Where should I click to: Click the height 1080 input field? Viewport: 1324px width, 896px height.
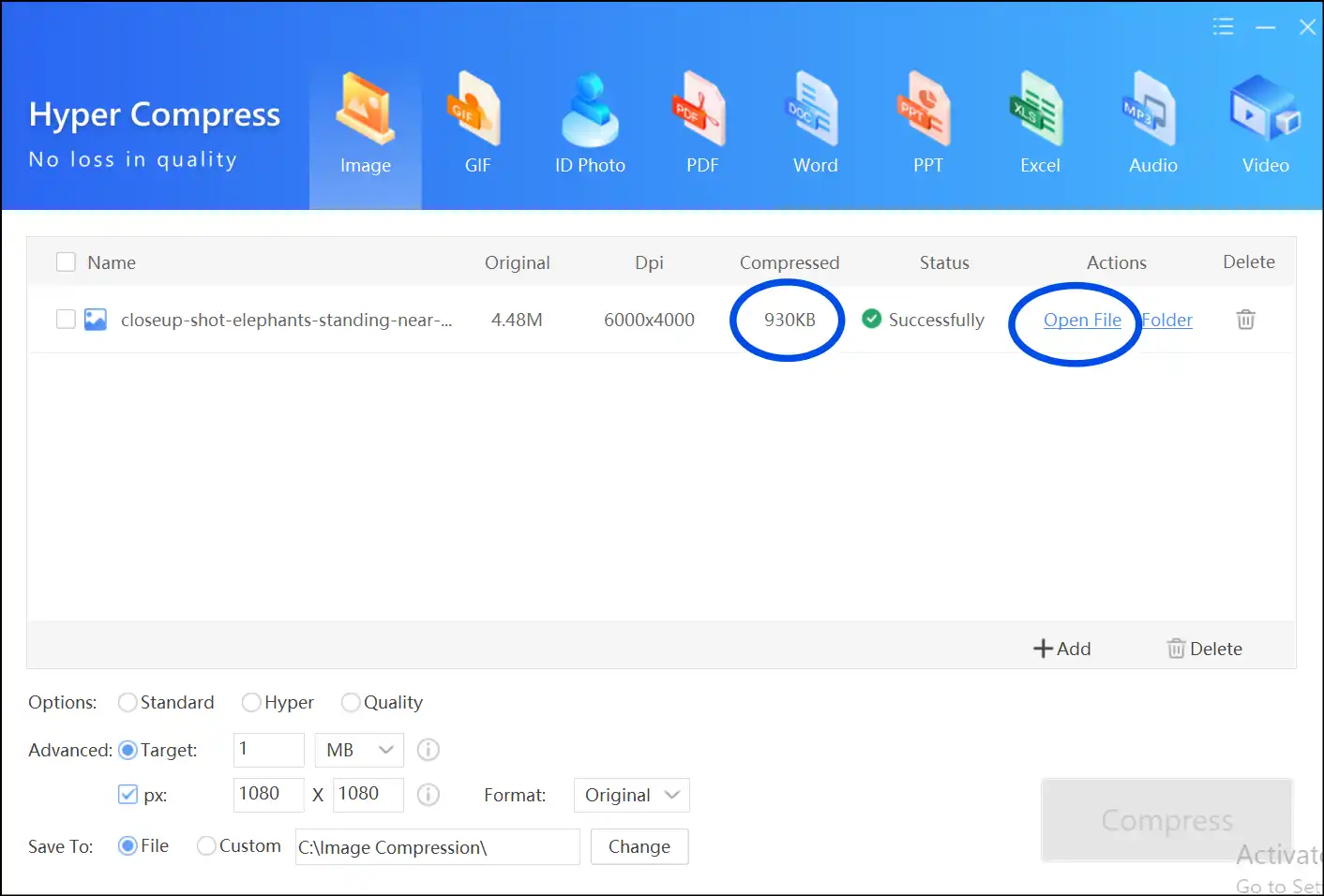point(369,795)
